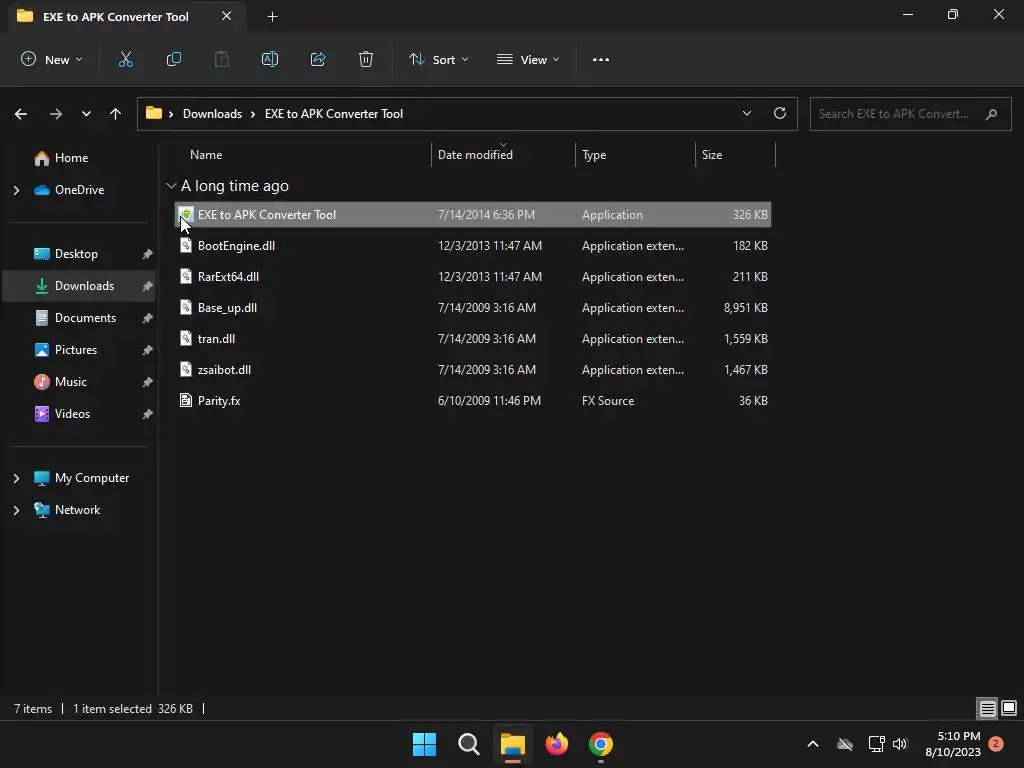Select Home in navigation pane
The height and width of the screenshot is (768, 1024).
71,158
